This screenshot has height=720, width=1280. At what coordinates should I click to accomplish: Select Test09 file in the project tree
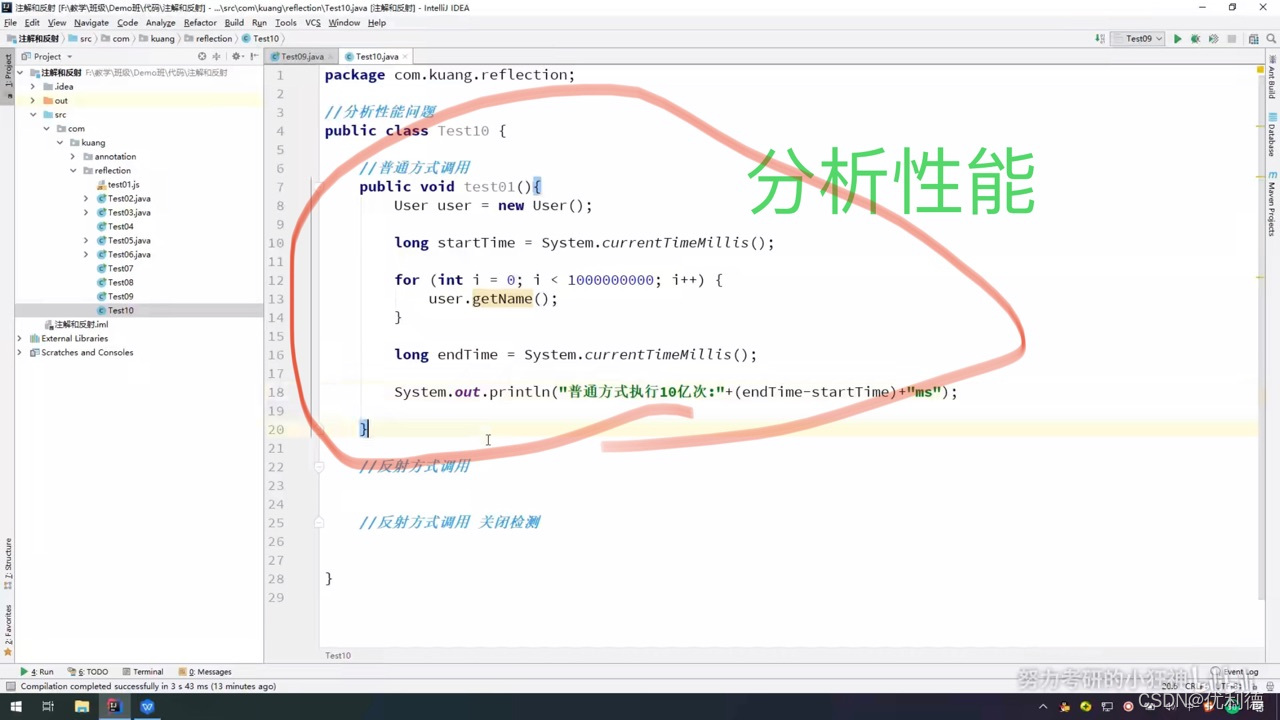120,296
